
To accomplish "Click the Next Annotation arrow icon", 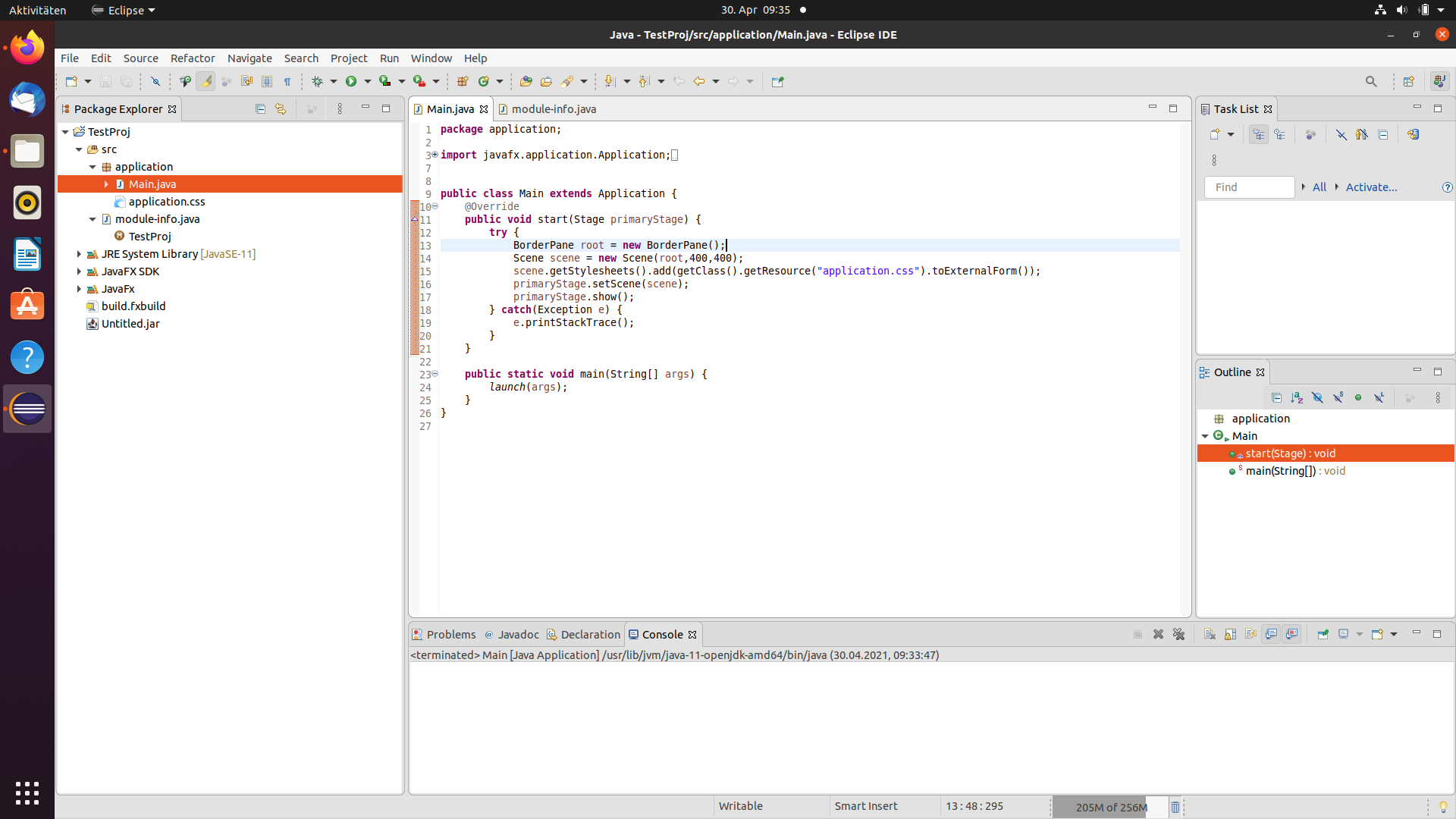I will pyautogui.click(x=610, y=81).
